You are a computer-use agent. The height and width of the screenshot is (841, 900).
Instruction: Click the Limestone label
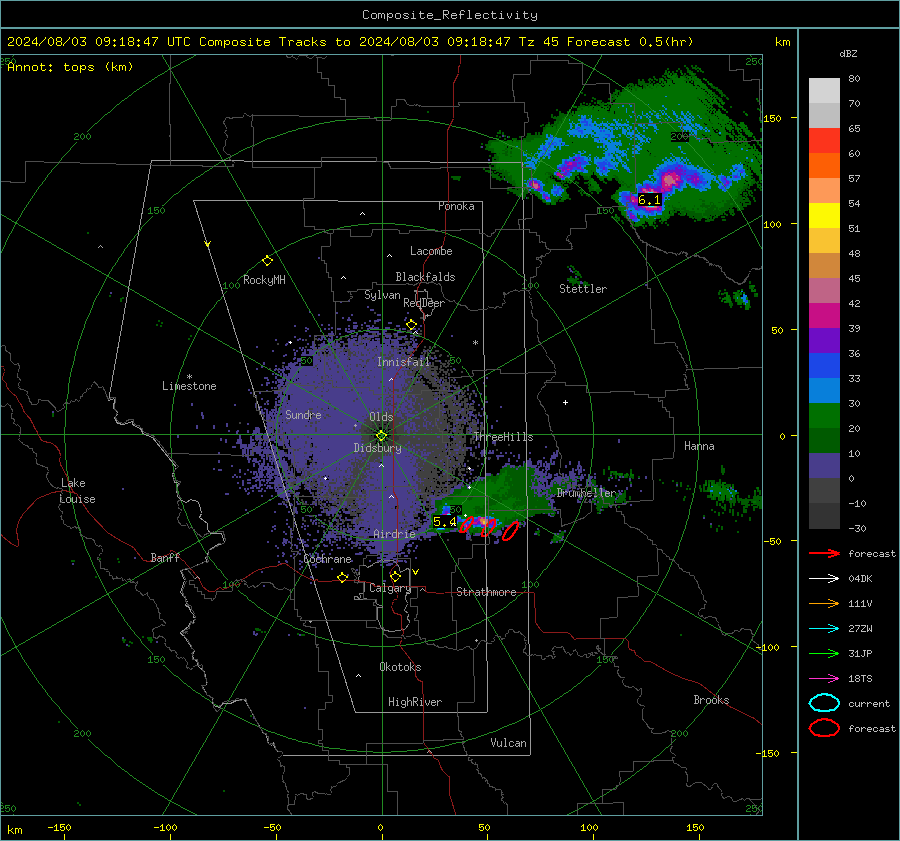[x=189, y=386]
